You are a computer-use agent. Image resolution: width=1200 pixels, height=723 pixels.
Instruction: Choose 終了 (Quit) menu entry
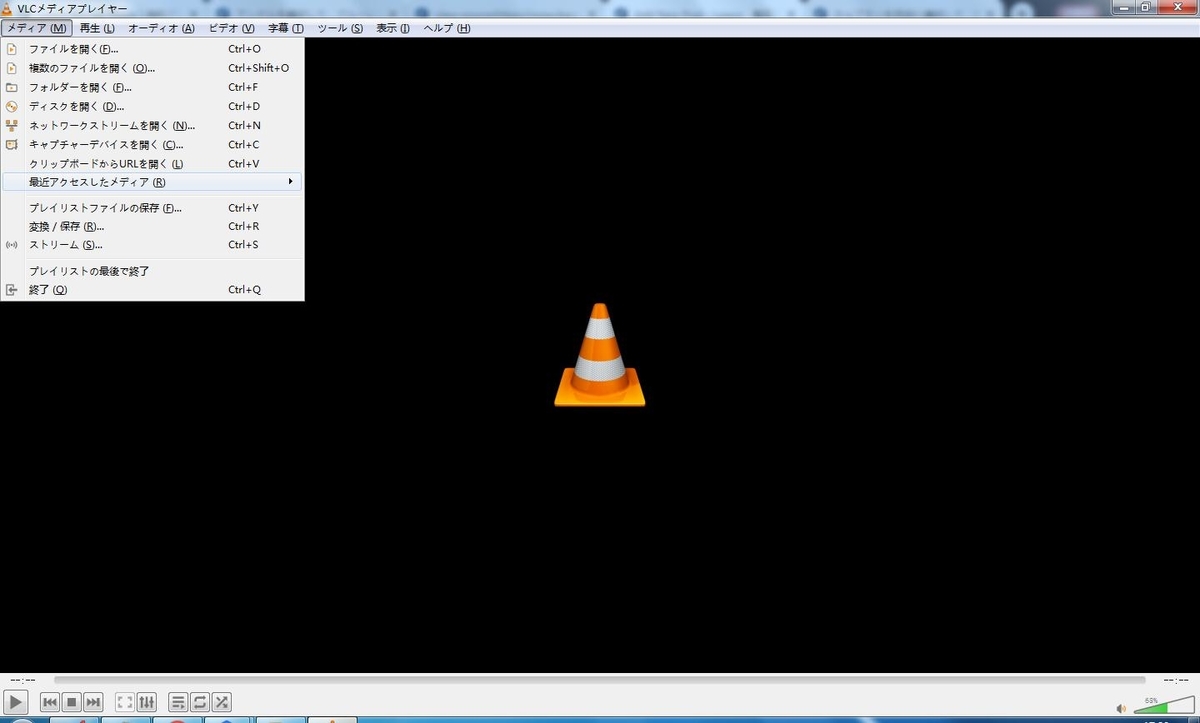(x=152, y=290)
